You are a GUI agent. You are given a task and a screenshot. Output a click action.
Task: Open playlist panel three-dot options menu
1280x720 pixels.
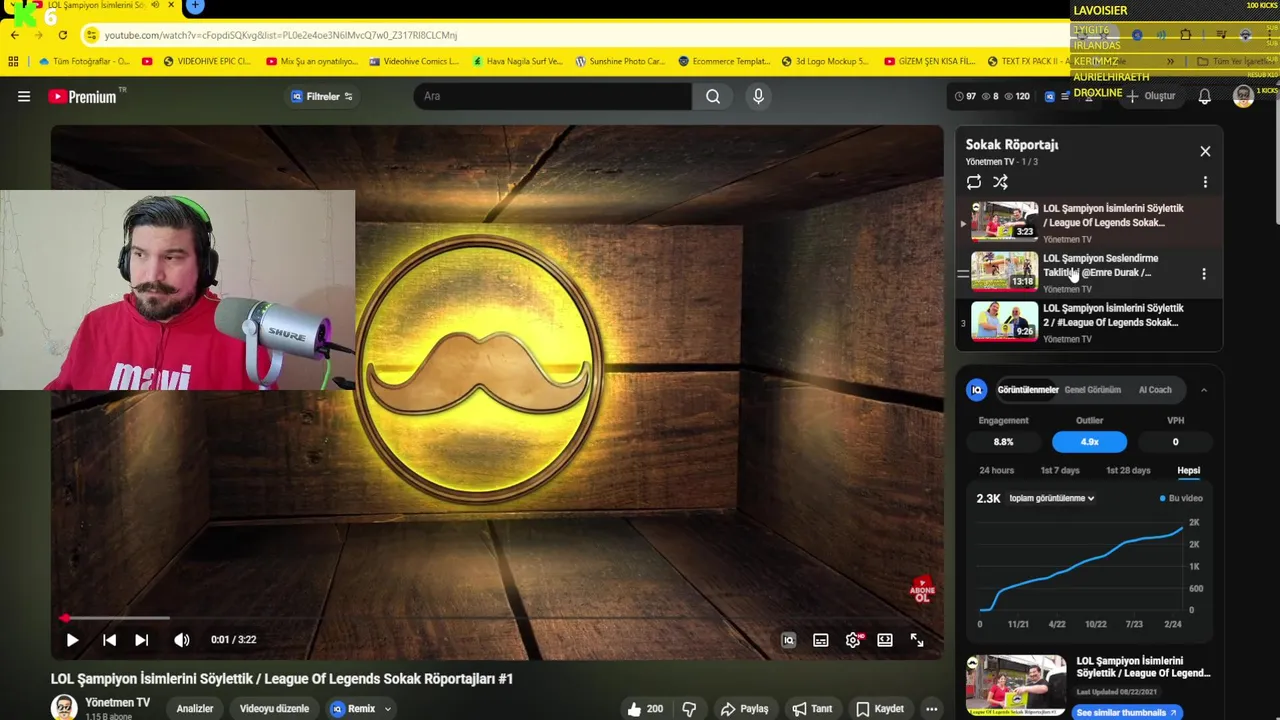click(1205, 182)
